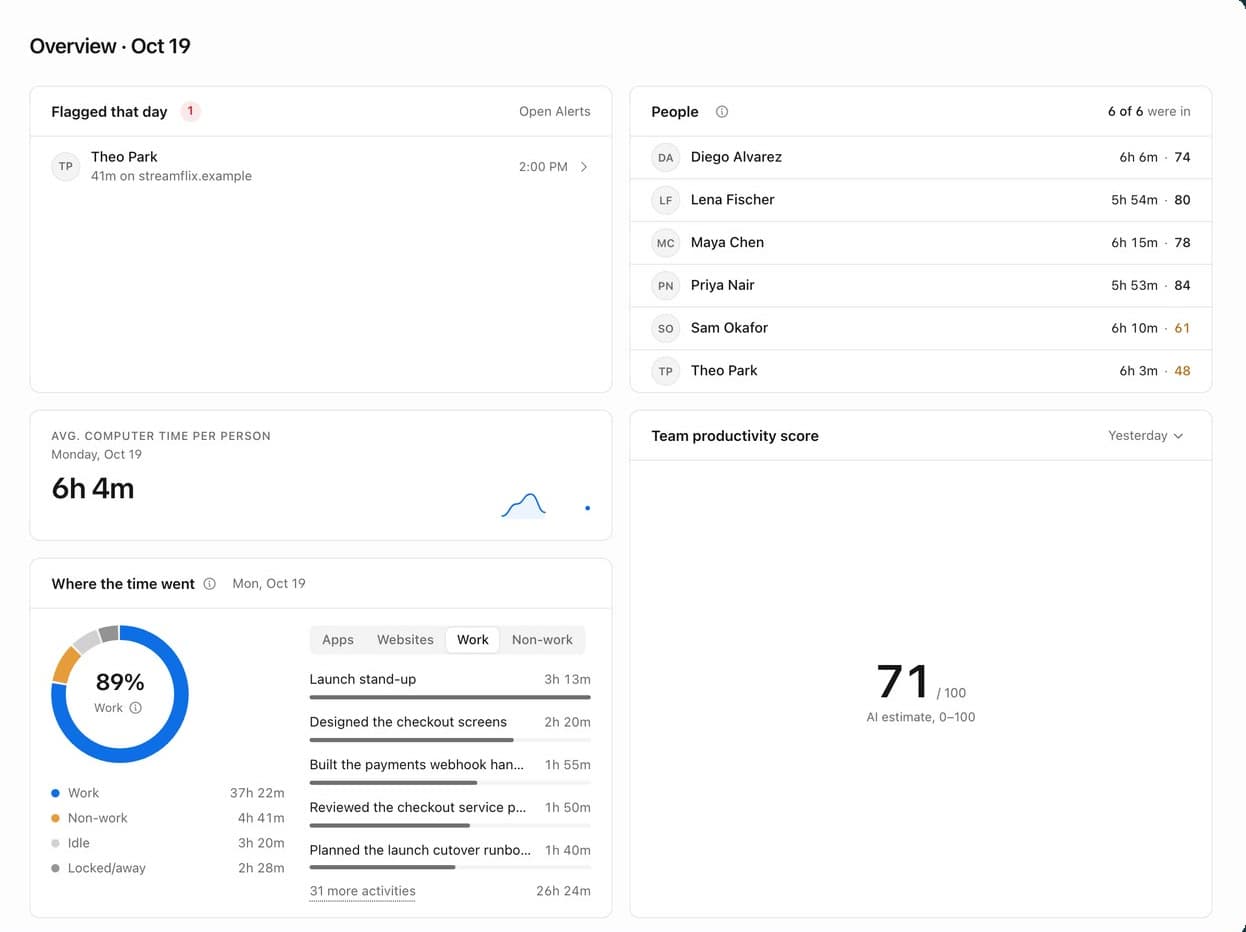
Task: Open Diego Alvarez's row
Action: (x=921, y=157)
